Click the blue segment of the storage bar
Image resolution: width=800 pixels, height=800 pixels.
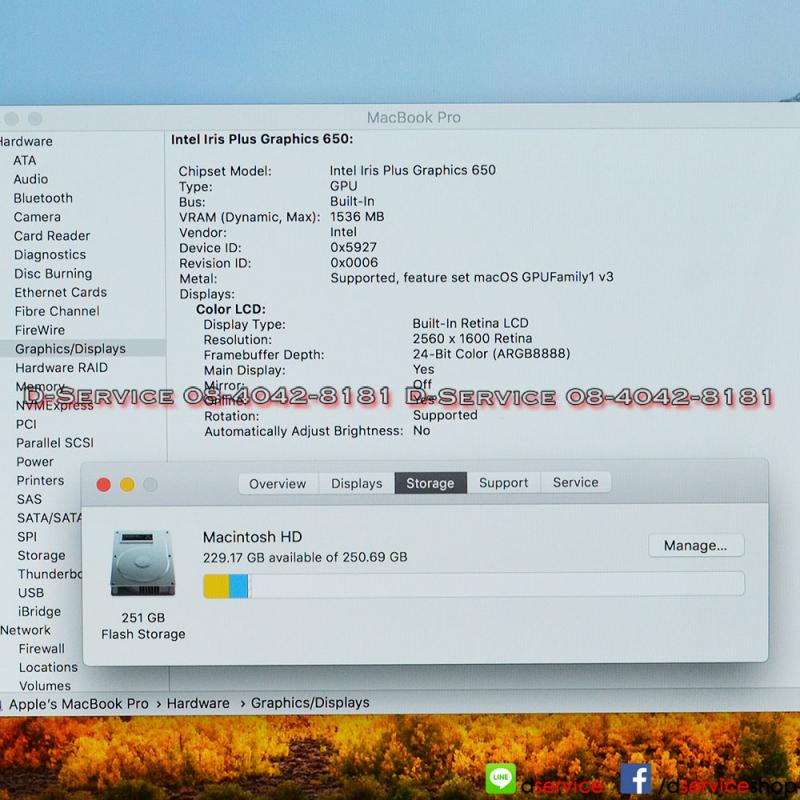click(238, 586)
